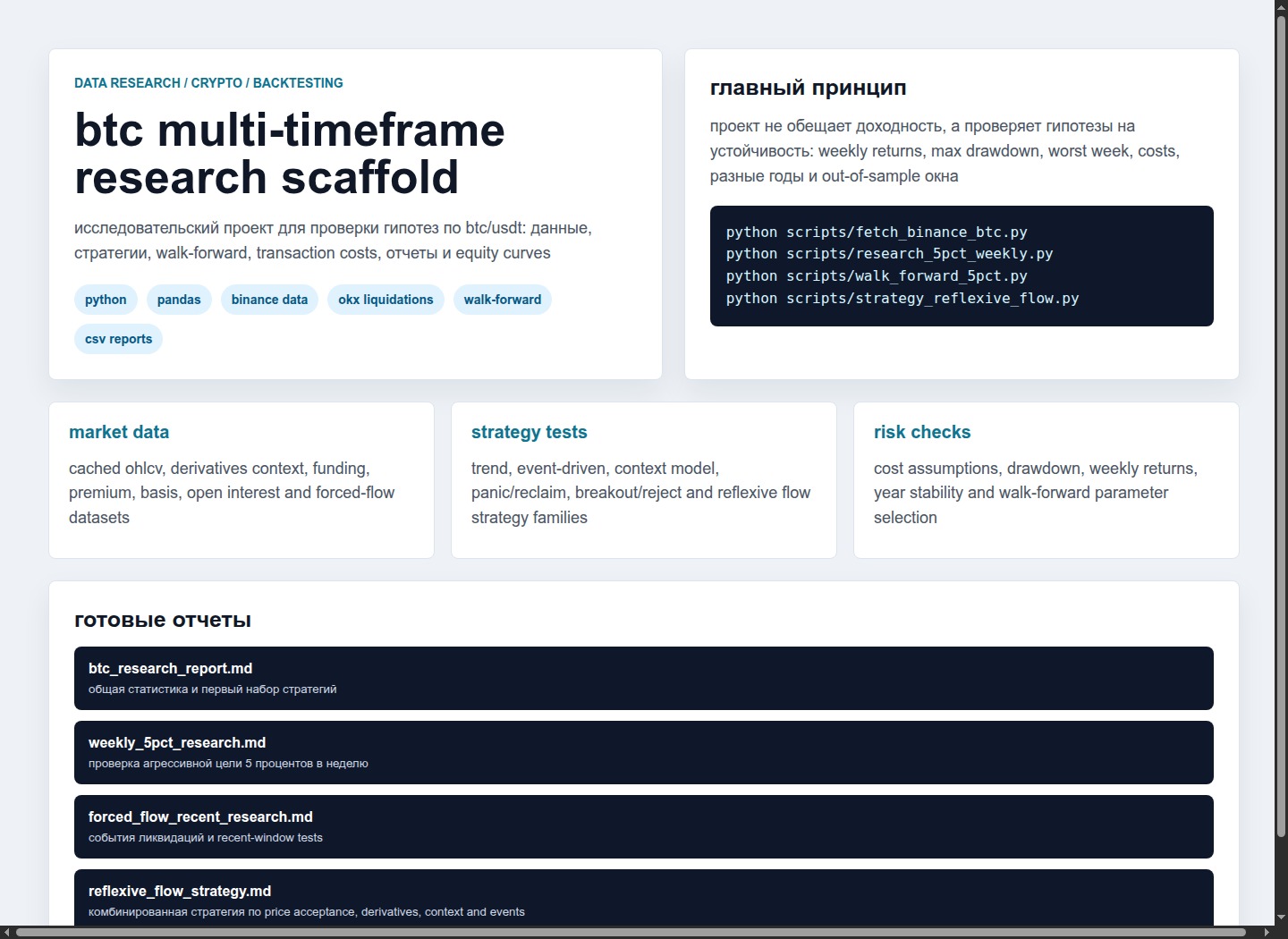
Task: Click the DATA RESEARCH / CRYPTO / BACKTESTING breadcrumb
Action: pyautogui.click(x=208, y=83)
